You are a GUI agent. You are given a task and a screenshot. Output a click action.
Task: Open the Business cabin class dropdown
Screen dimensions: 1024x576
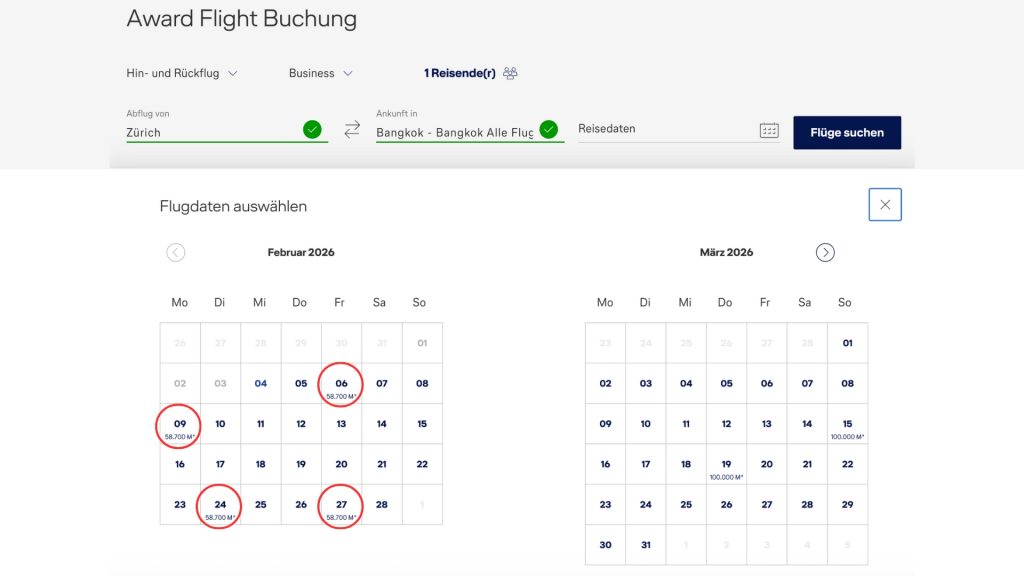[320, 73]
